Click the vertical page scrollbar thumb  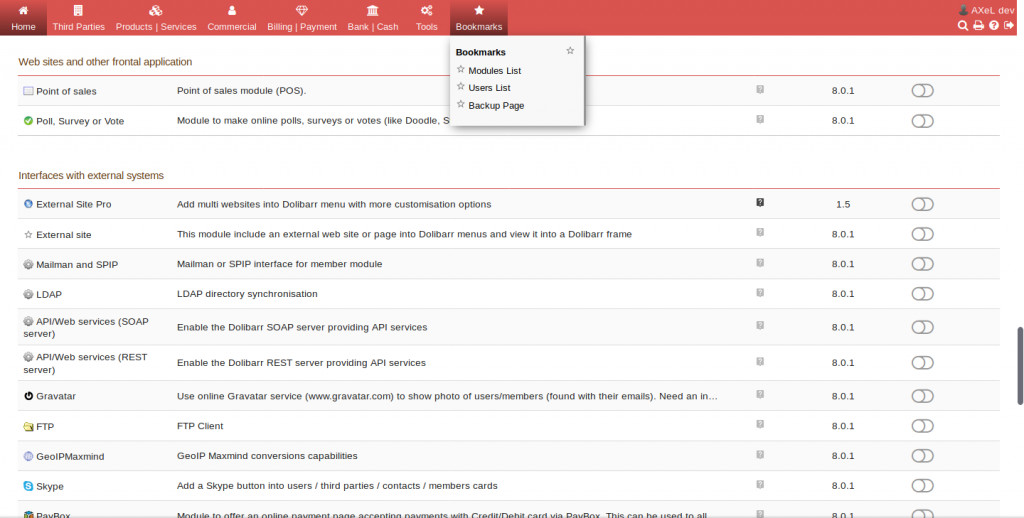(1019, 365)
